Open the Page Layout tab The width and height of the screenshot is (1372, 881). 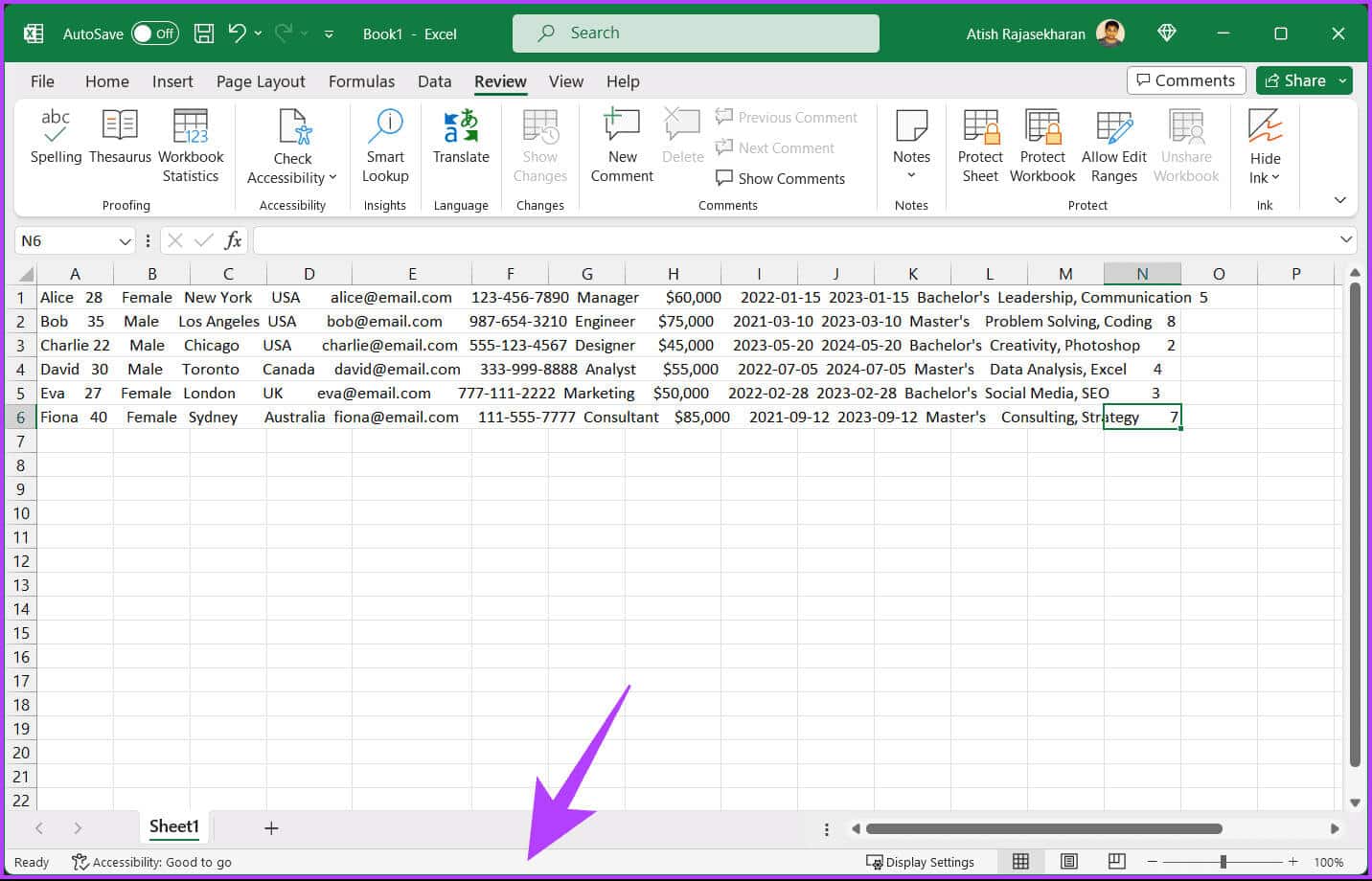tap(261, 81)
